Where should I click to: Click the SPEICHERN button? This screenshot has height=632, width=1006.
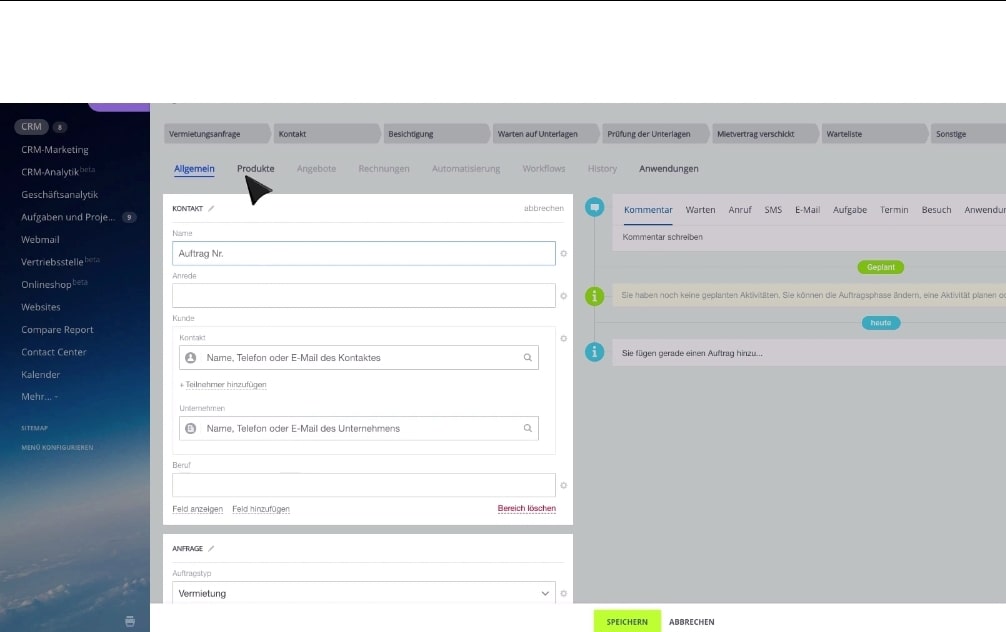tap(626, 620)
